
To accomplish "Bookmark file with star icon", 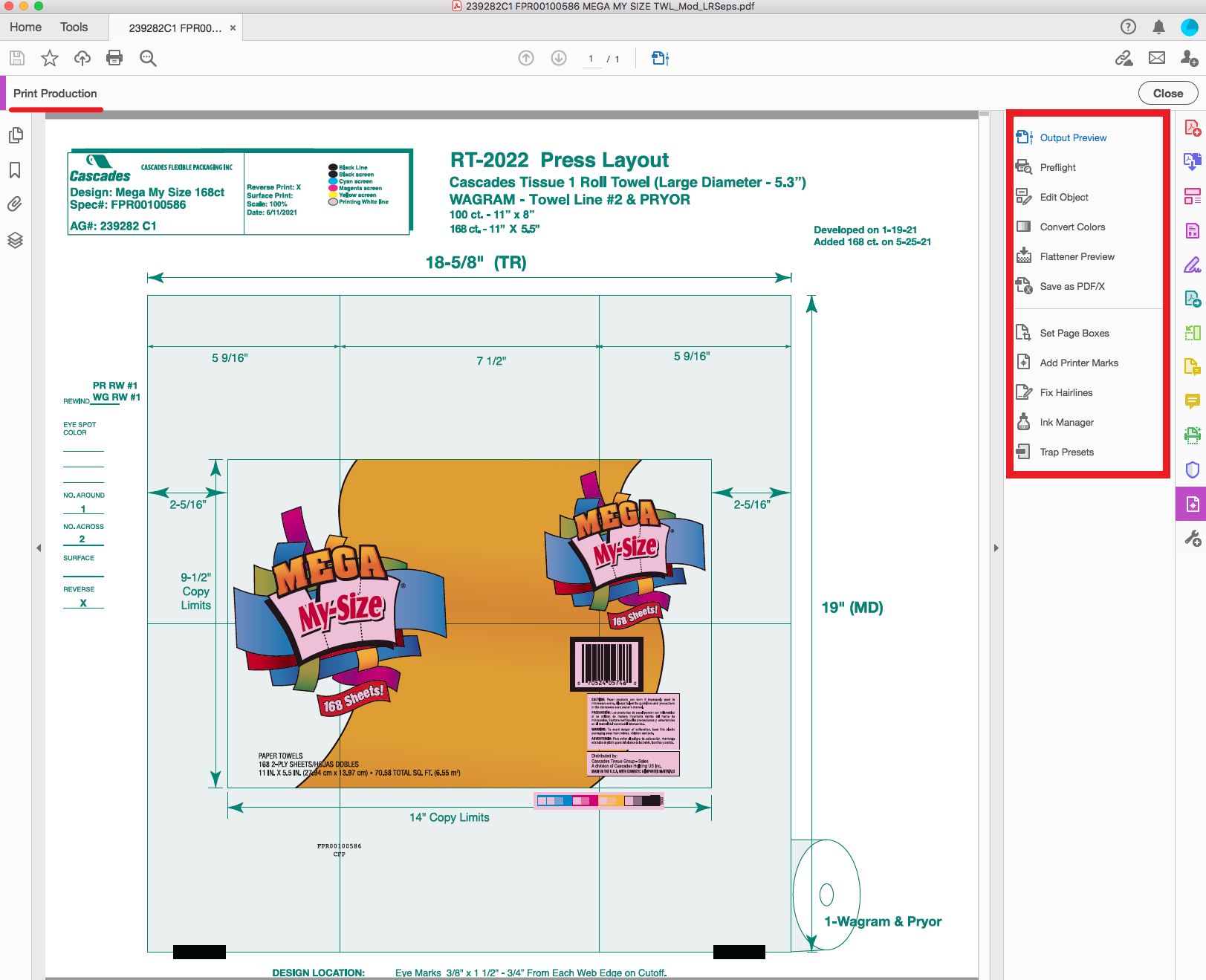I will click(x=50, y=58).
